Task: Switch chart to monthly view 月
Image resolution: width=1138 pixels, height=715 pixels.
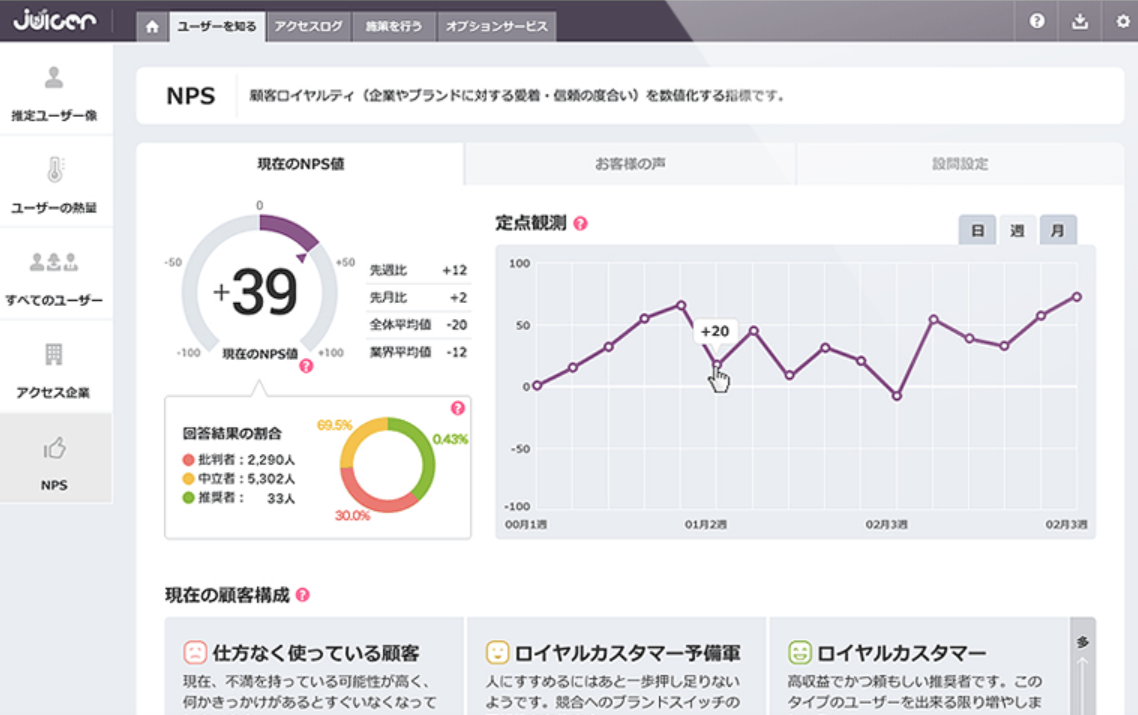Action: [x=1057, y=231]
